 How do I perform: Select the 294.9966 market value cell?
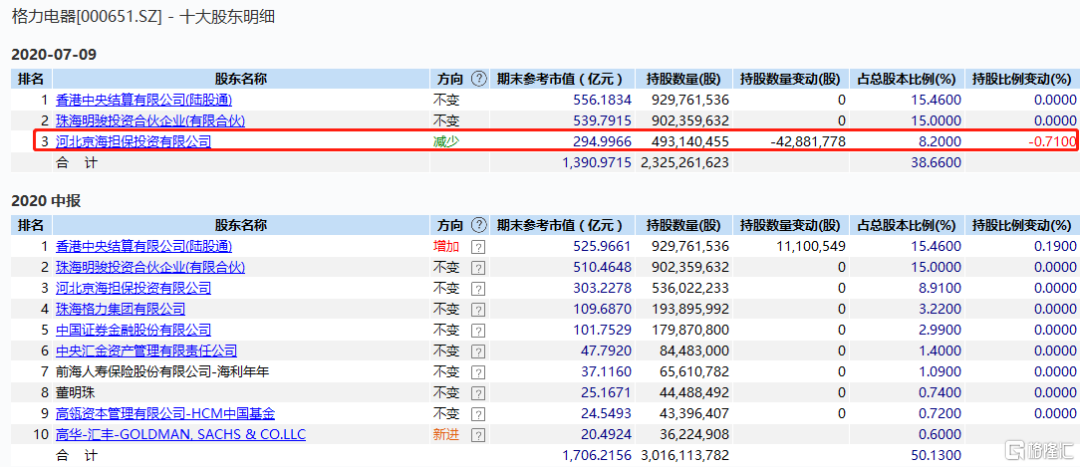tap(602, 142)
